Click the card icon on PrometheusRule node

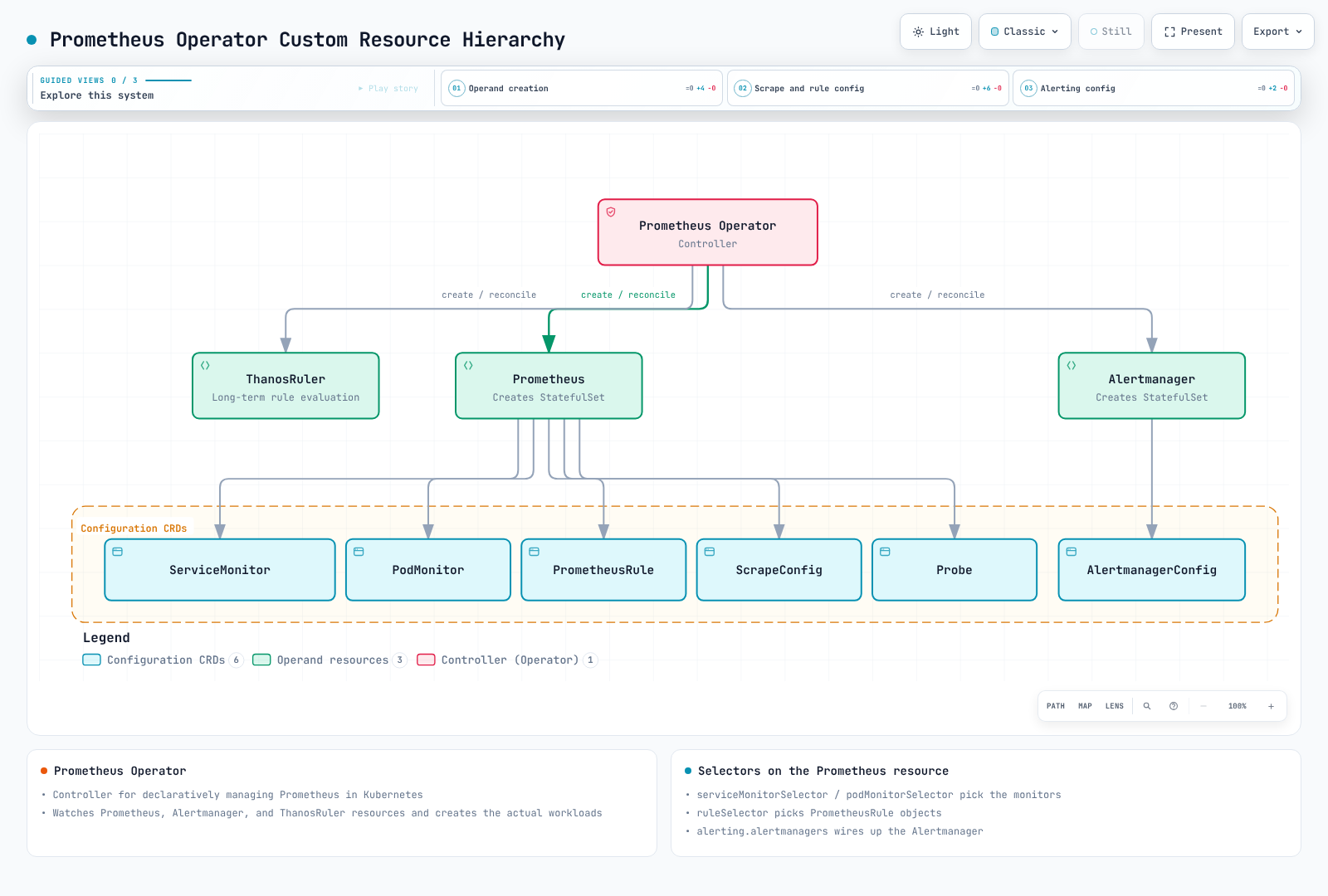[x=535, y=552]
